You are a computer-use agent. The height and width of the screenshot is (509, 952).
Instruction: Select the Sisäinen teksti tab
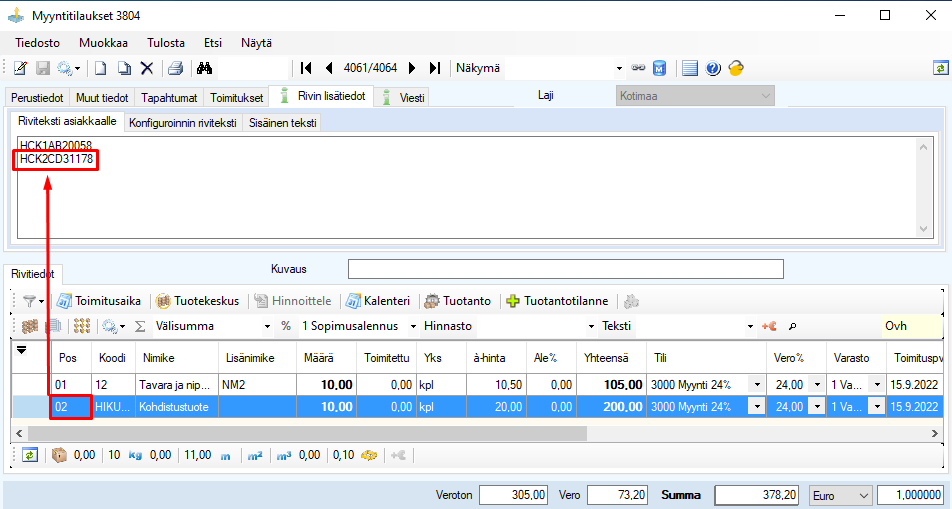(x=283, y=122)
